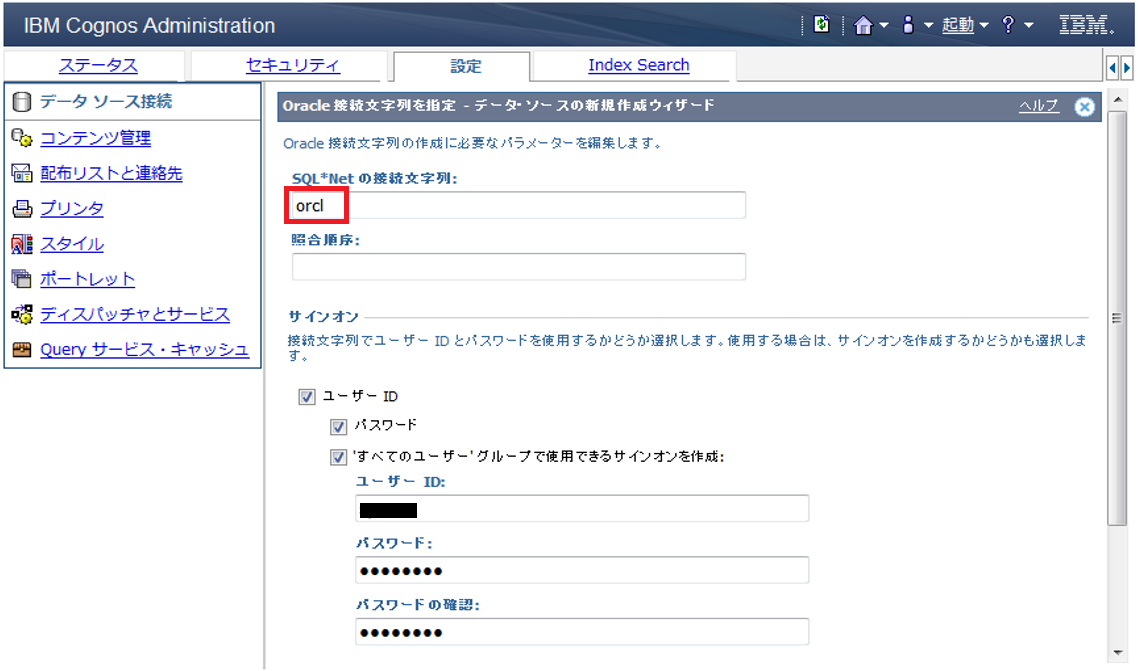
Task: Close the data source wizard
Action: click(x=1084, y=107)
